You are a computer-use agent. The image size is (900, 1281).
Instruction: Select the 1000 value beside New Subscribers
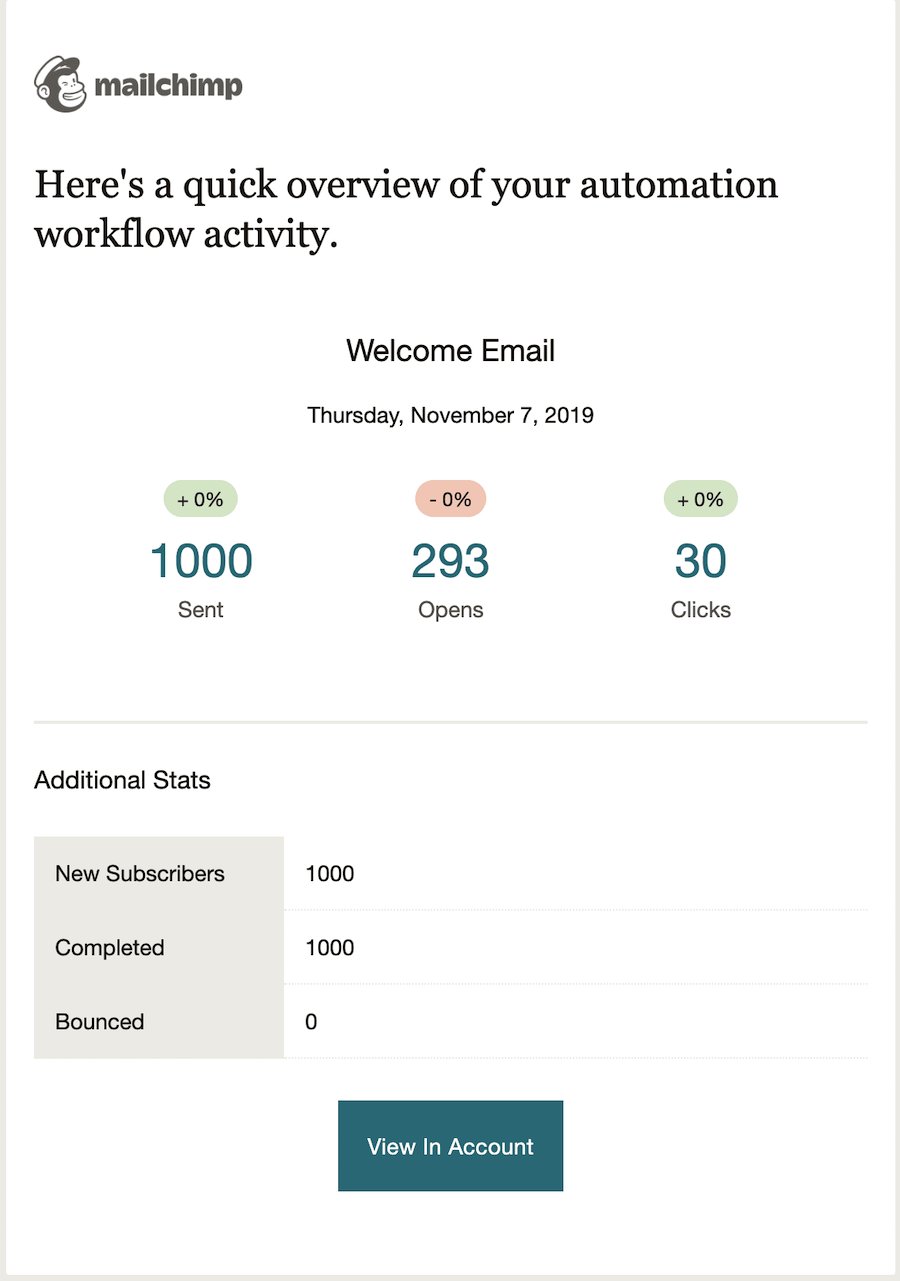tap(329, 873)
